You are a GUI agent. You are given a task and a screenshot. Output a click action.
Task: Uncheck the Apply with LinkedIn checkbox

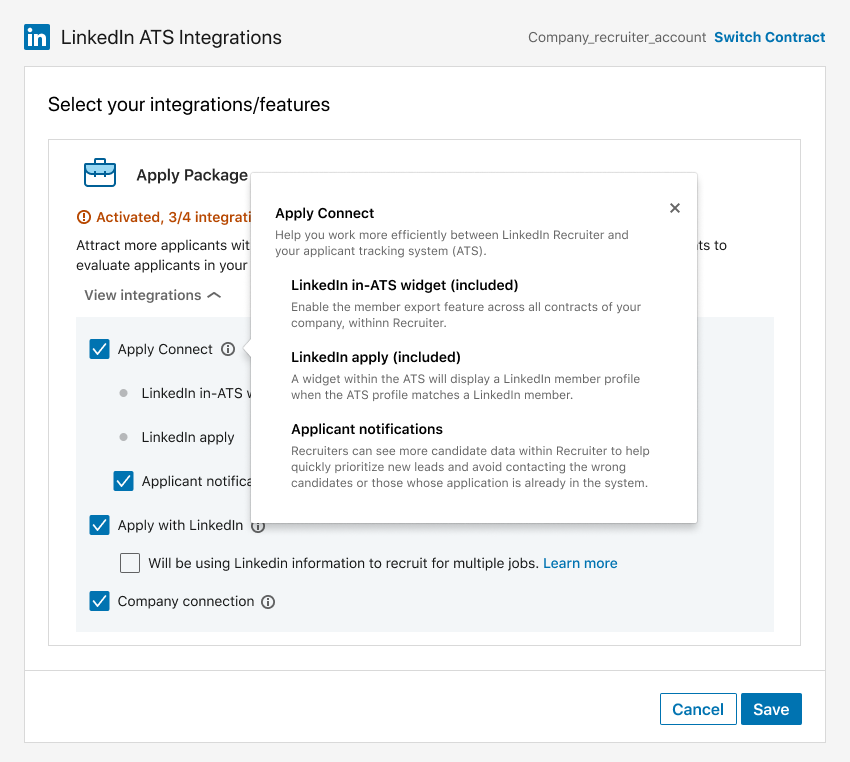point(100,525)
